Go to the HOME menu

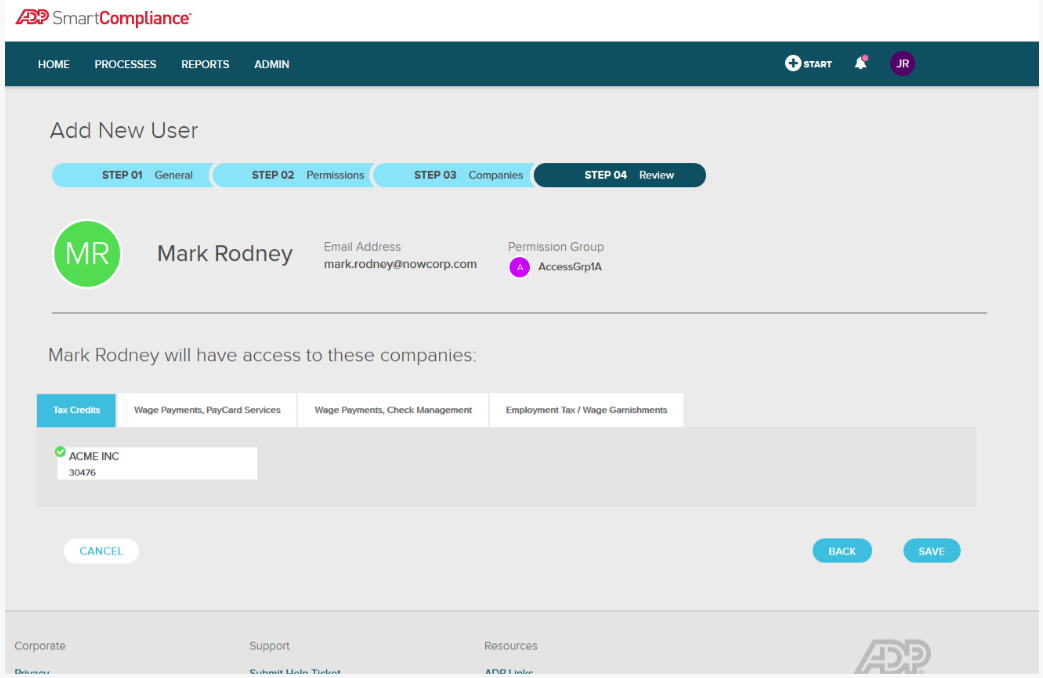pyautogui.click(x=54, y=64)
